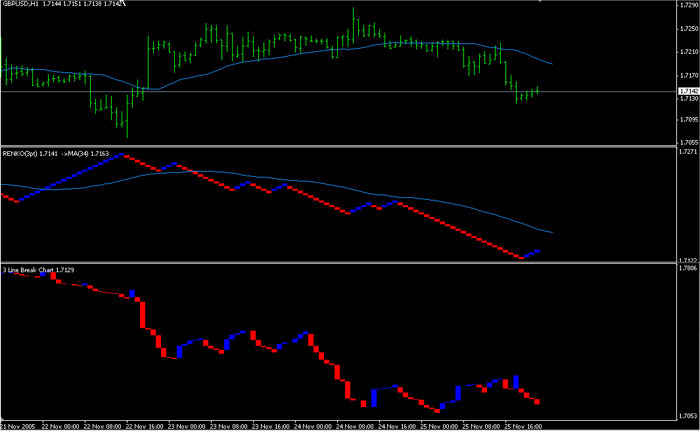Click the 1.7053 Line Break scale label
The height and width of the screenshot is (432, 700).
click(x=688, y=416)
